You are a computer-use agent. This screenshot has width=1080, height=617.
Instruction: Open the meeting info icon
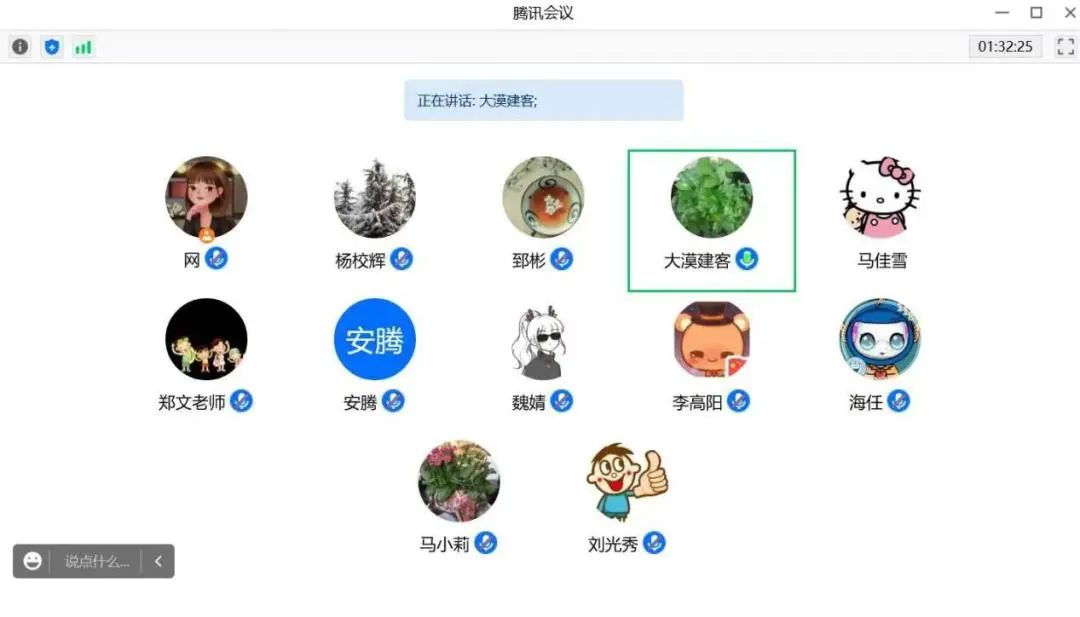tap(20, 47)
